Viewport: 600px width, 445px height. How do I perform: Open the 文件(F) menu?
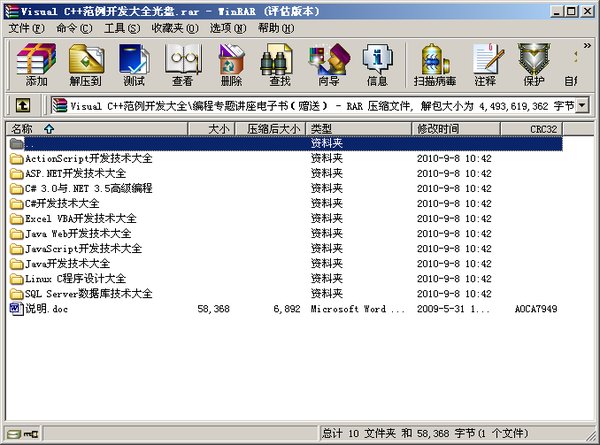pos(26,28)
